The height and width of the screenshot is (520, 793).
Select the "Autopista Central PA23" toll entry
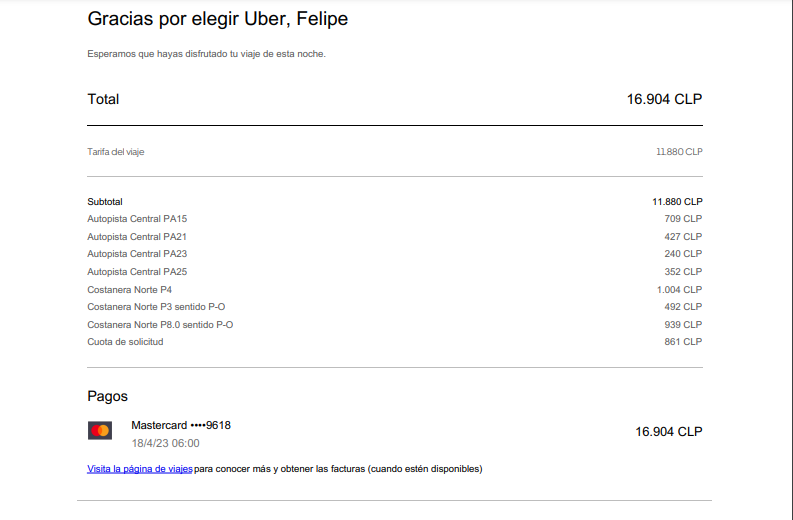click(137, 254)
